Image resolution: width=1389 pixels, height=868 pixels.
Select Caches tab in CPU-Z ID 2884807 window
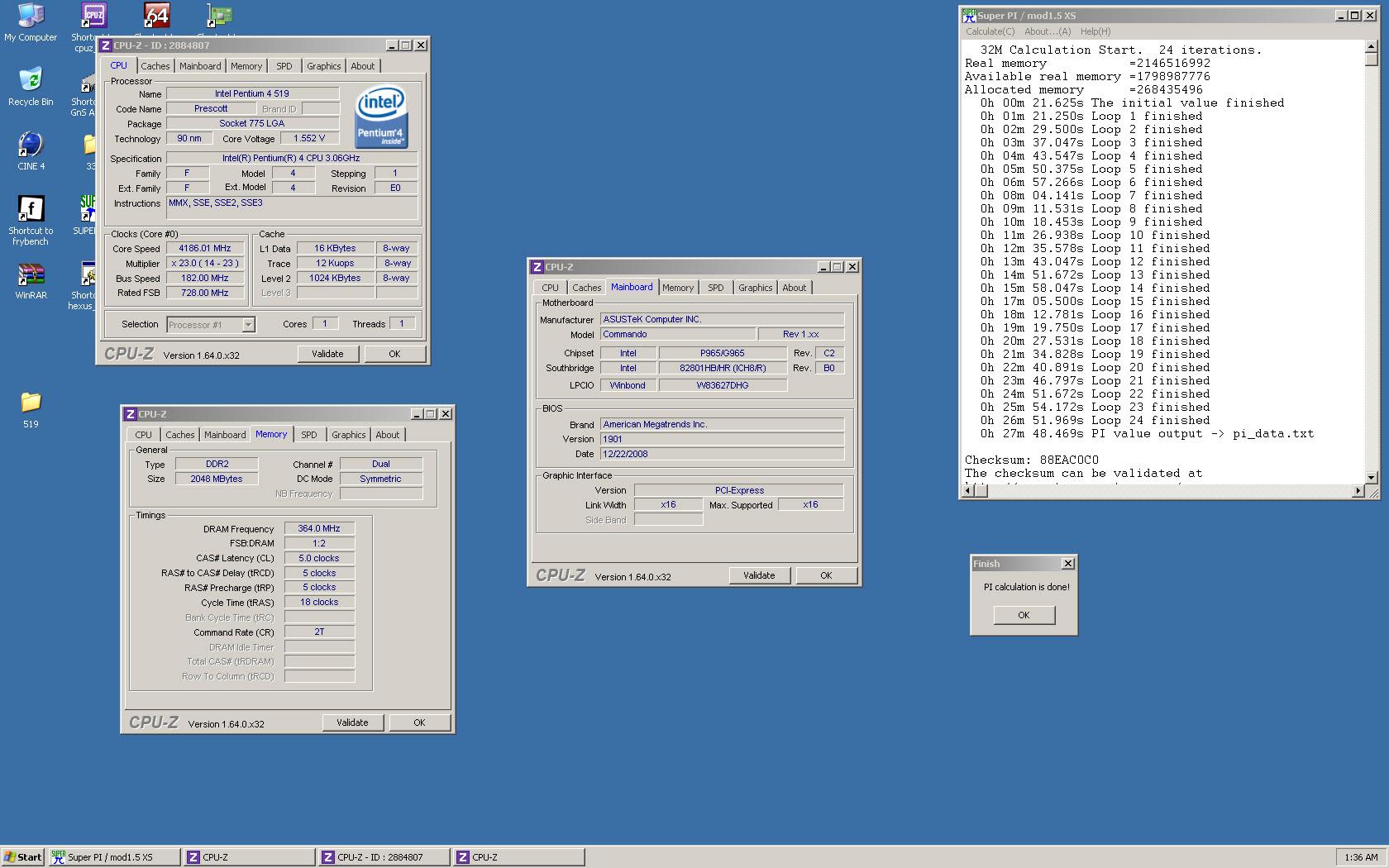click(155, 66)
